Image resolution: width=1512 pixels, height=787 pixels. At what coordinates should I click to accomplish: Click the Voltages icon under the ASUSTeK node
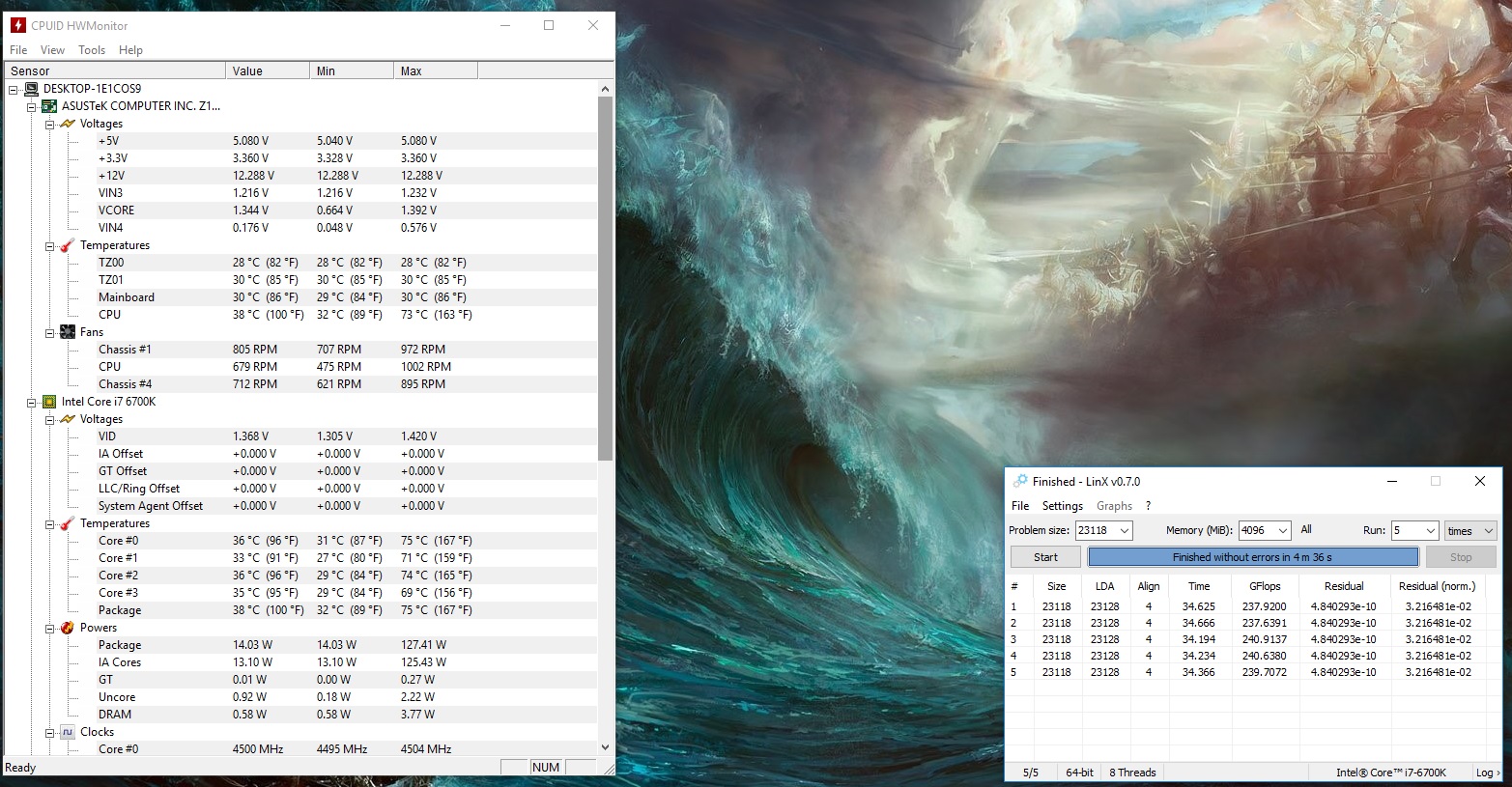point(68,124)
